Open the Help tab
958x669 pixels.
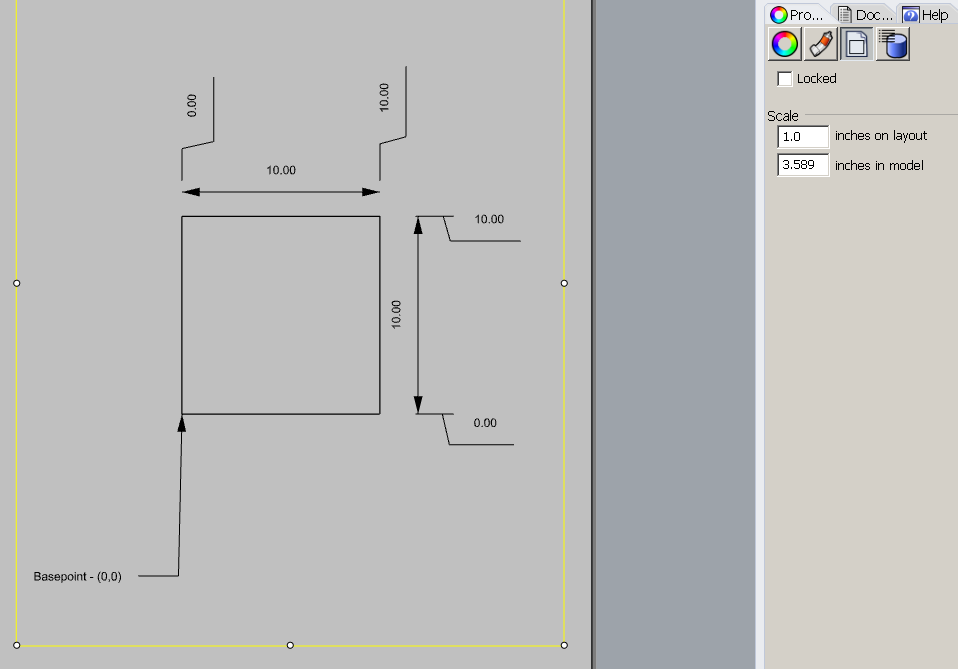(926, 15)
